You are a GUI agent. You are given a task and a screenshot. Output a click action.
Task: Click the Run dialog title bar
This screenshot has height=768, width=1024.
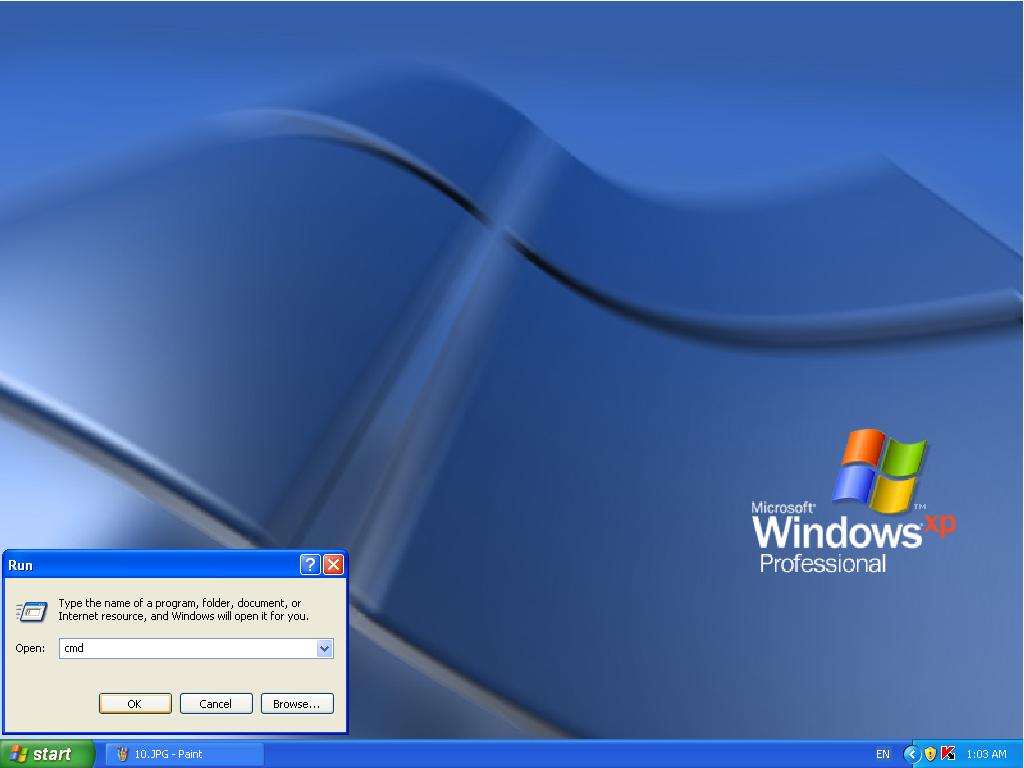tap(150, 565)
